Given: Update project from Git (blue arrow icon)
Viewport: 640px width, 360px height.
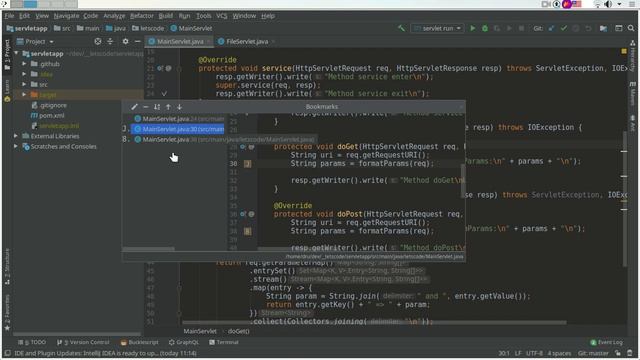Looking at the screenshot, I should click(551, 28).
